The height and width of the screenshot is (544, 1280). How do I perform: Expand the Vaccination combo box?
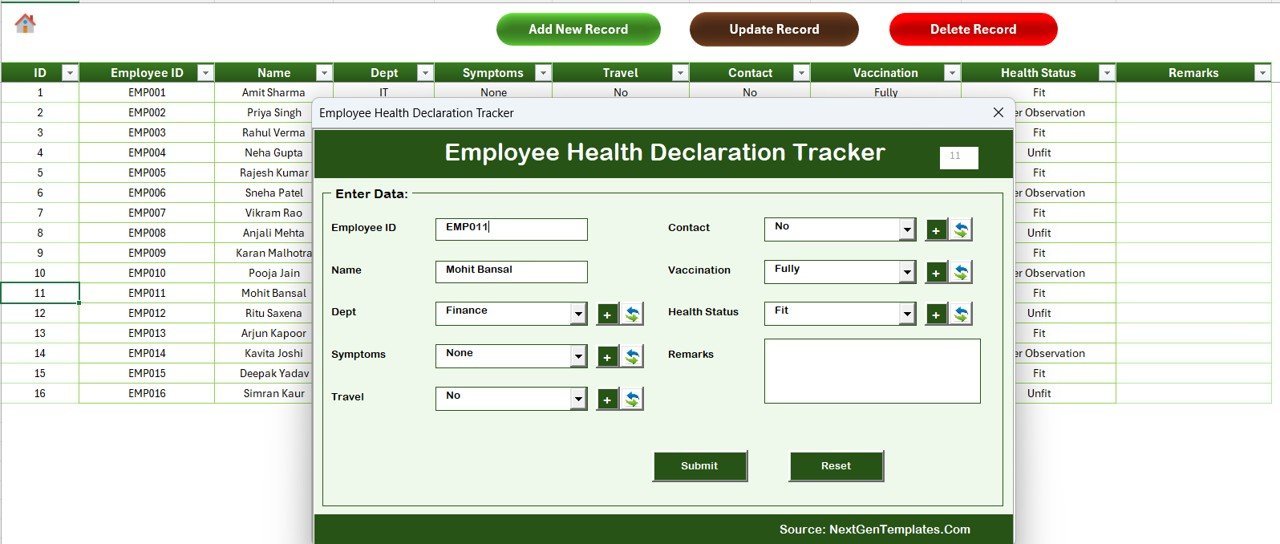coord(907,272)
